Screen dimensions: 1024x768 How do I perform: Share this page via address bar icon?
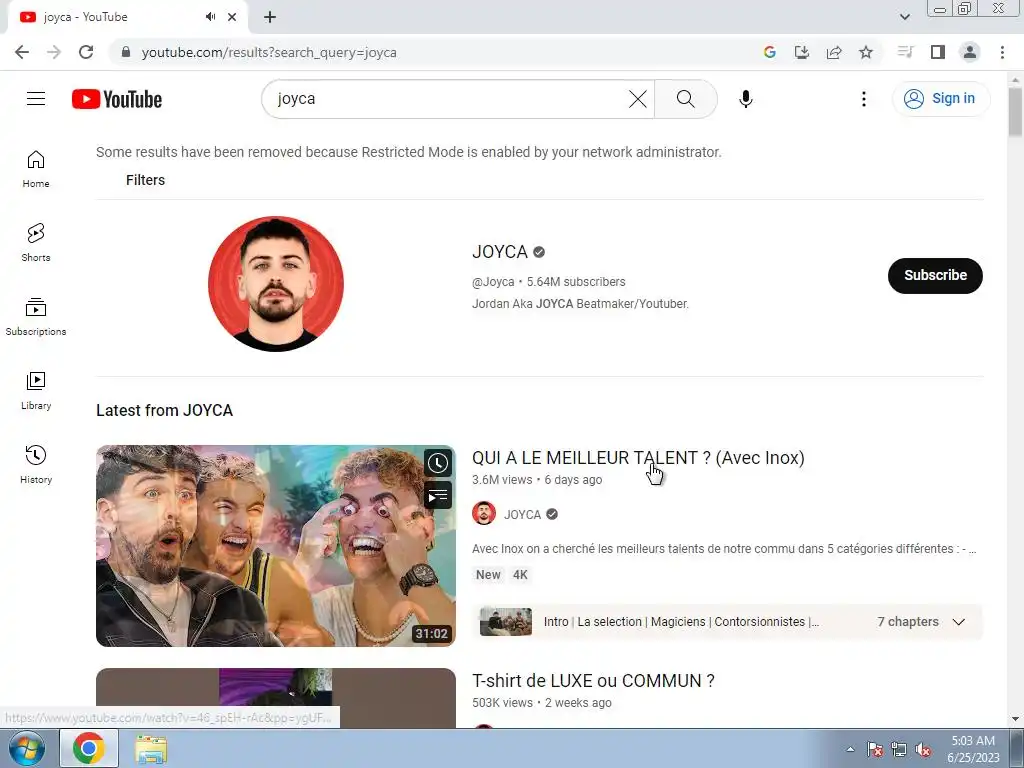point(834,52)
